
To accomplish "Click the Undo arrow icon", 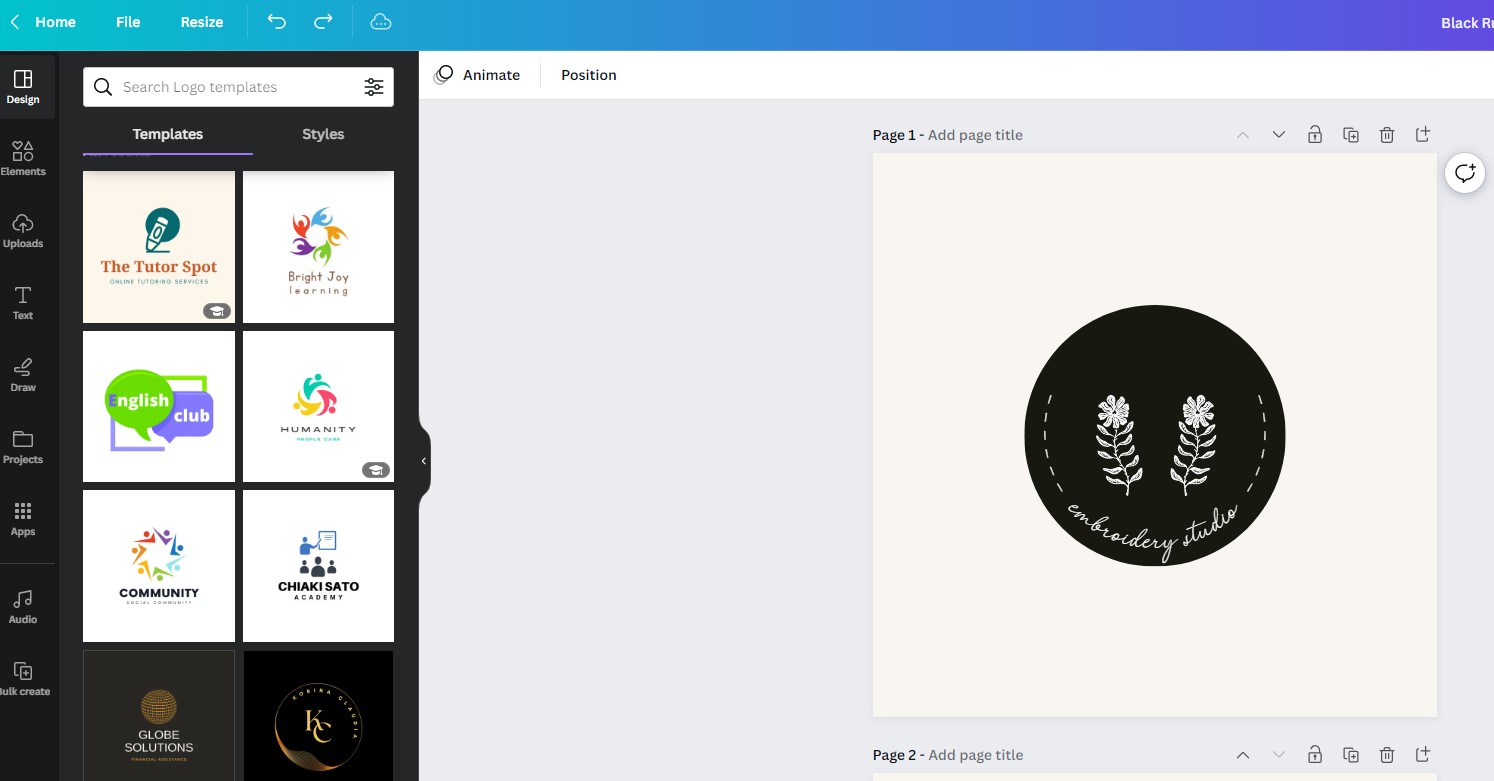I will coord(277,22).
